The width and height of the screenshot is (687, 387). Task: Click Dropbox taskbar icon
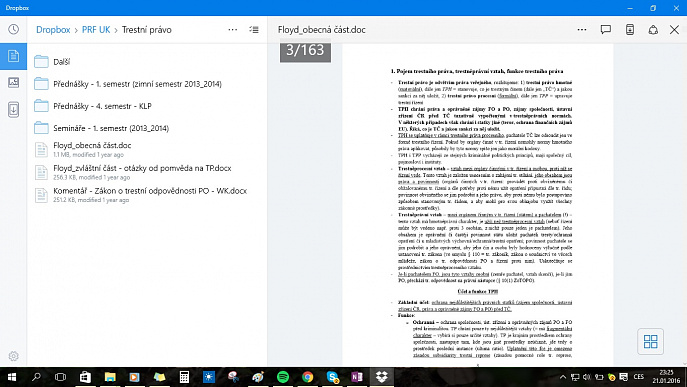pyautogui.click(x=382, y=377)
